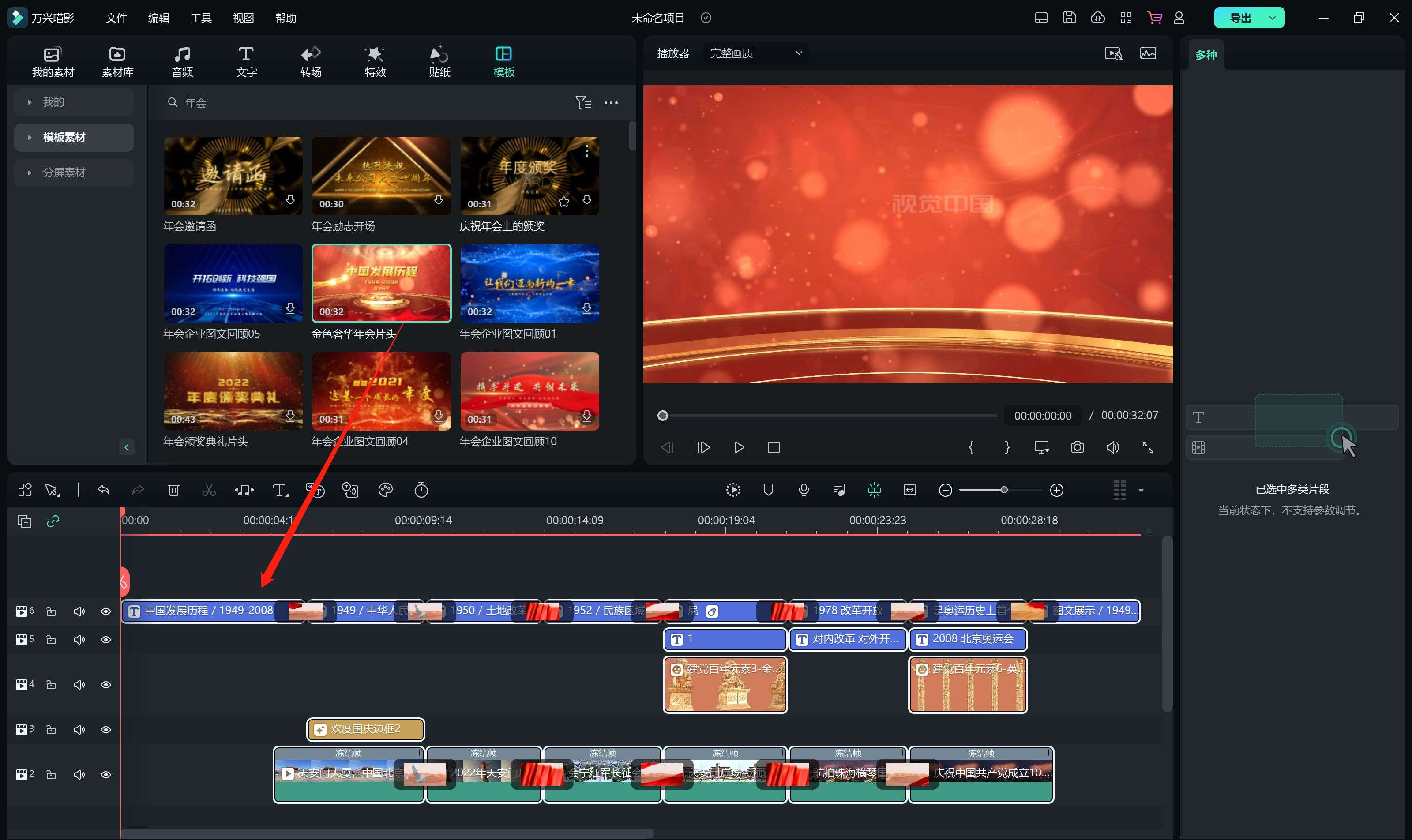Click the timeline marker shield icon

coord(768,490)
